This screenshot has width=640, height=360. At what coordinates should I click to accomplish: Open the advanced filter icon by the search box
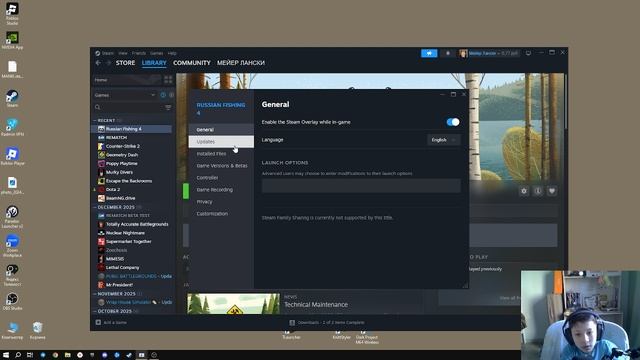pos(168,107)
